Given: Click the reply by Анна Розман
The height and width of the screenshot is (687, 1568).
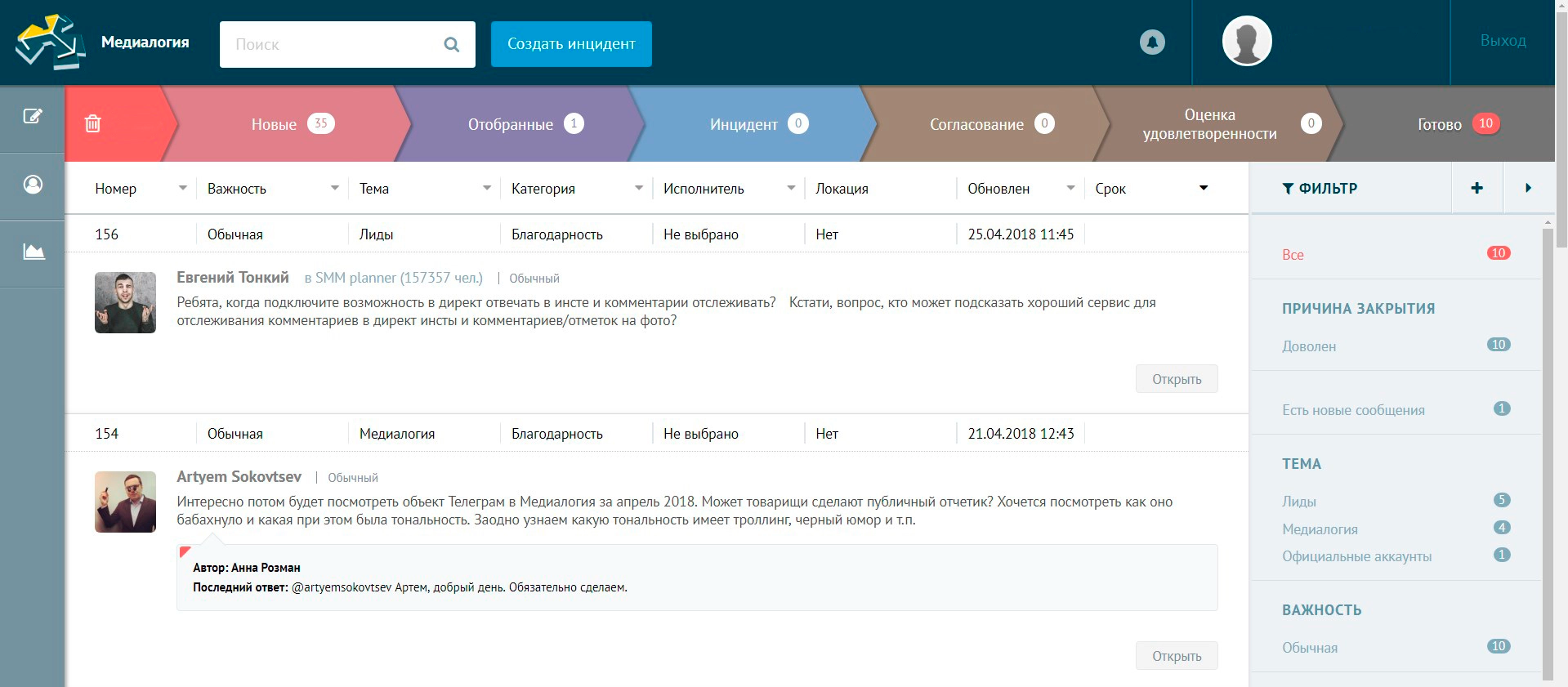Looking at the screenshot, I should click(x=697, y=578).
